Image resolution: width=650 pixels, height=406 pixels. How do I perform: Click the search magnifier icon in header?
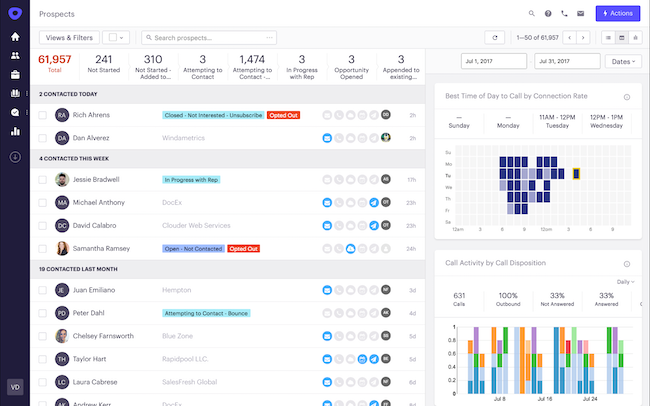pos(531,13)
